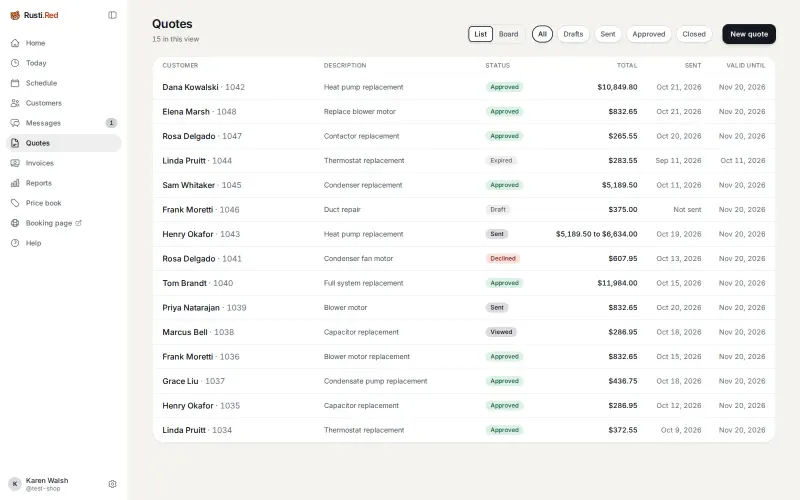Click the Help question mark icon
The height and width of the screenshot is (500, 800).
(15, 243)
